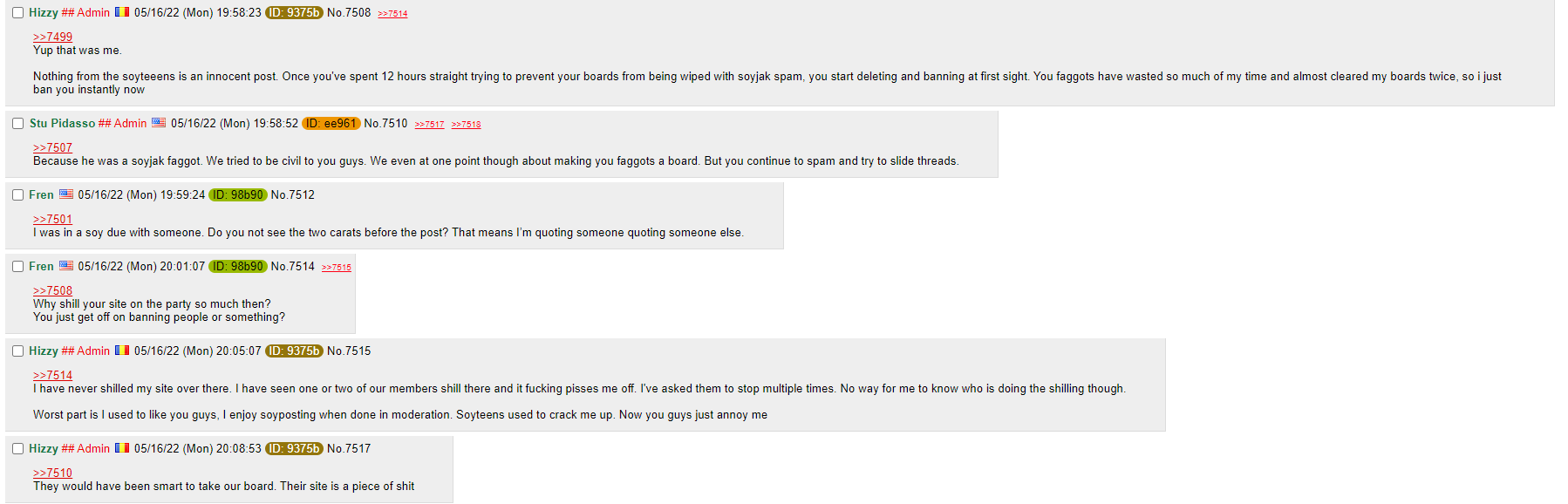Click the post number No.7512
The image size is (1568, 504).
click(x=293, y=194)
